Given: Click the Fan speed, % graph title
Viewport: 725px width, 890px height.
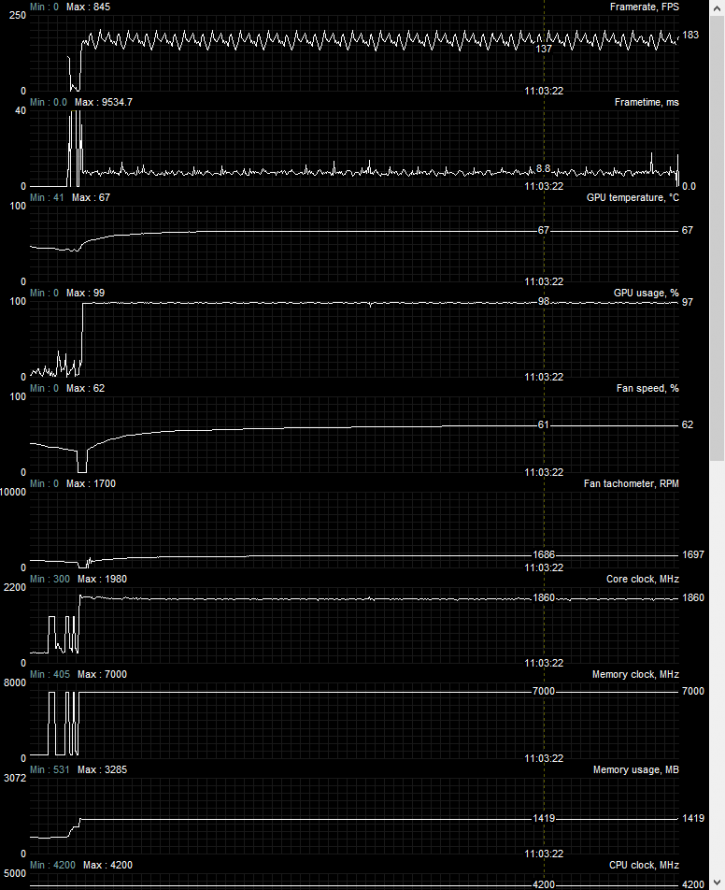Looking at the screenshot, I should click(648, 388).
